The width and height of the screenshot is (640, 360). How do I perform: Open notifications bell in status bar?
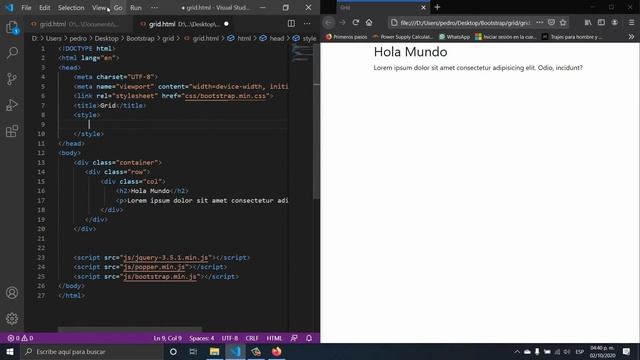pos(309,338)
